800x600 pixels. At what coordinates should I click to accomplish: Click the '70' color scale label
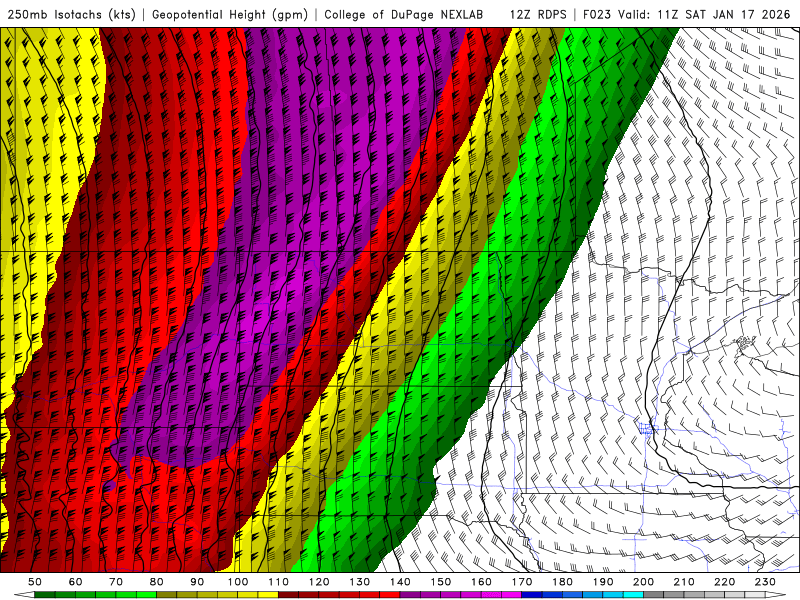(116, 582)
